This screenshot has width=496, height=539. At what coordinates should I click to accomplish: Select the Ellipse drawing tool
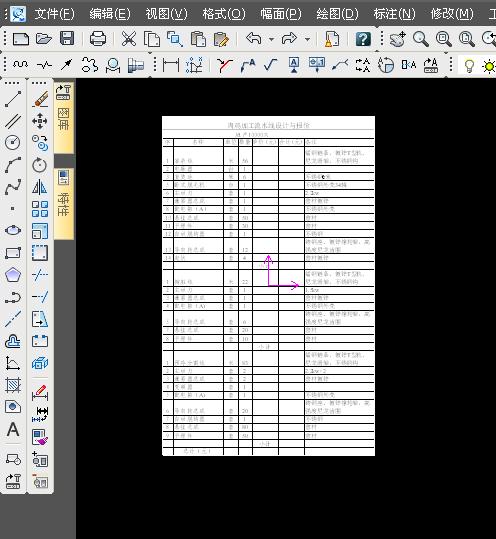(x=13, y=230)
